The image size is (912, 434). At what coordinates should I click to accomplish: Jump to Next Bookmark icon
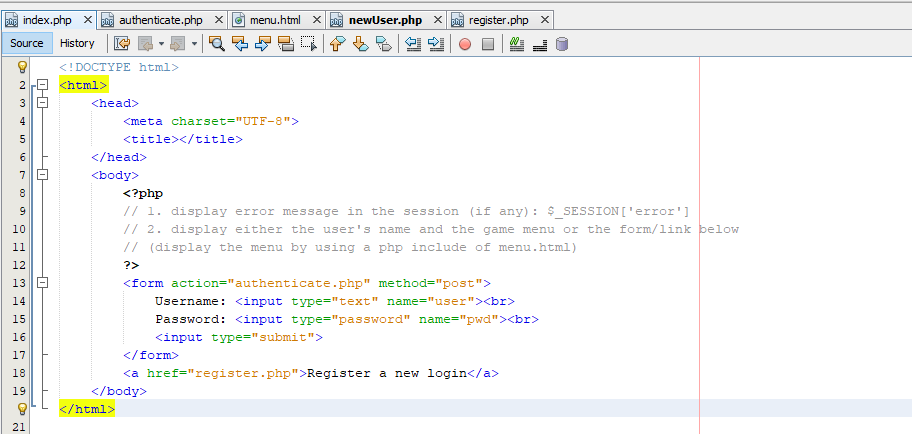(x=361, y=44)
